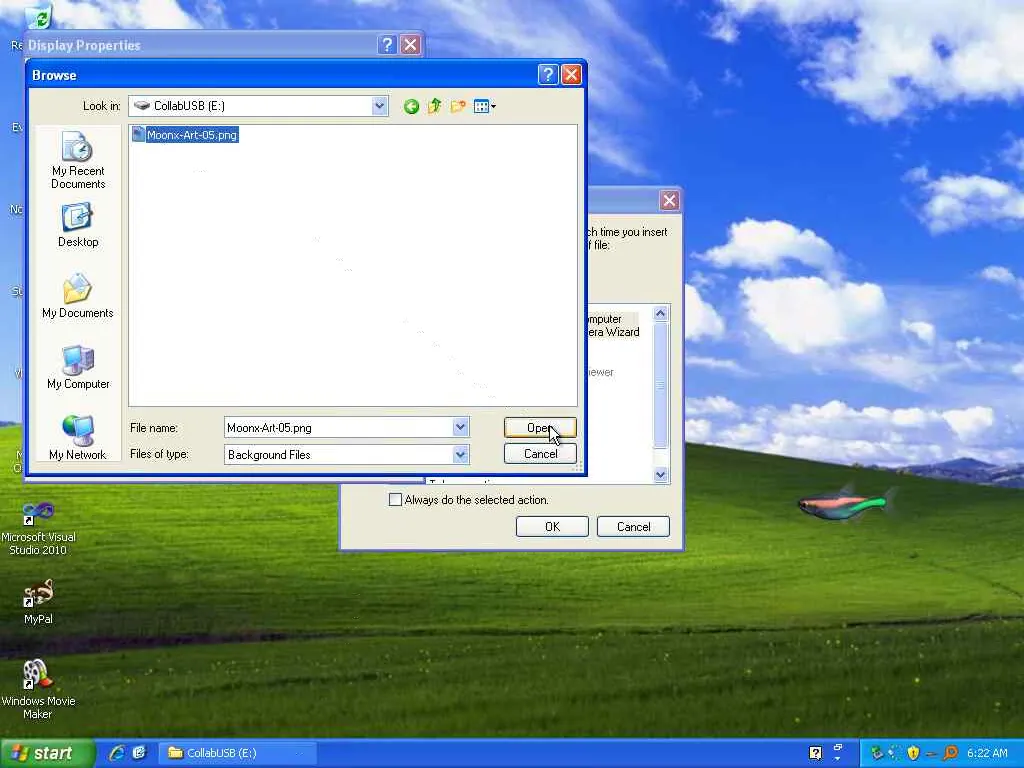Click Display Properties help button
1024x768 pixels.
point(387,44)
